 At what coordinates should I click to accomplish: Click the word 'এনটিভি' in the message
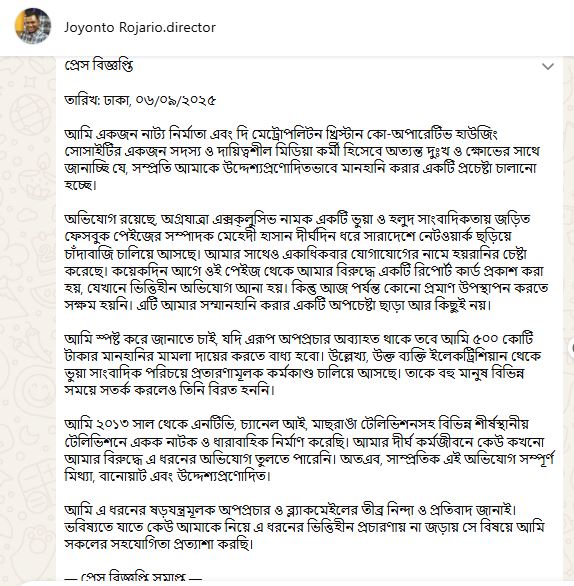[213, 425]
